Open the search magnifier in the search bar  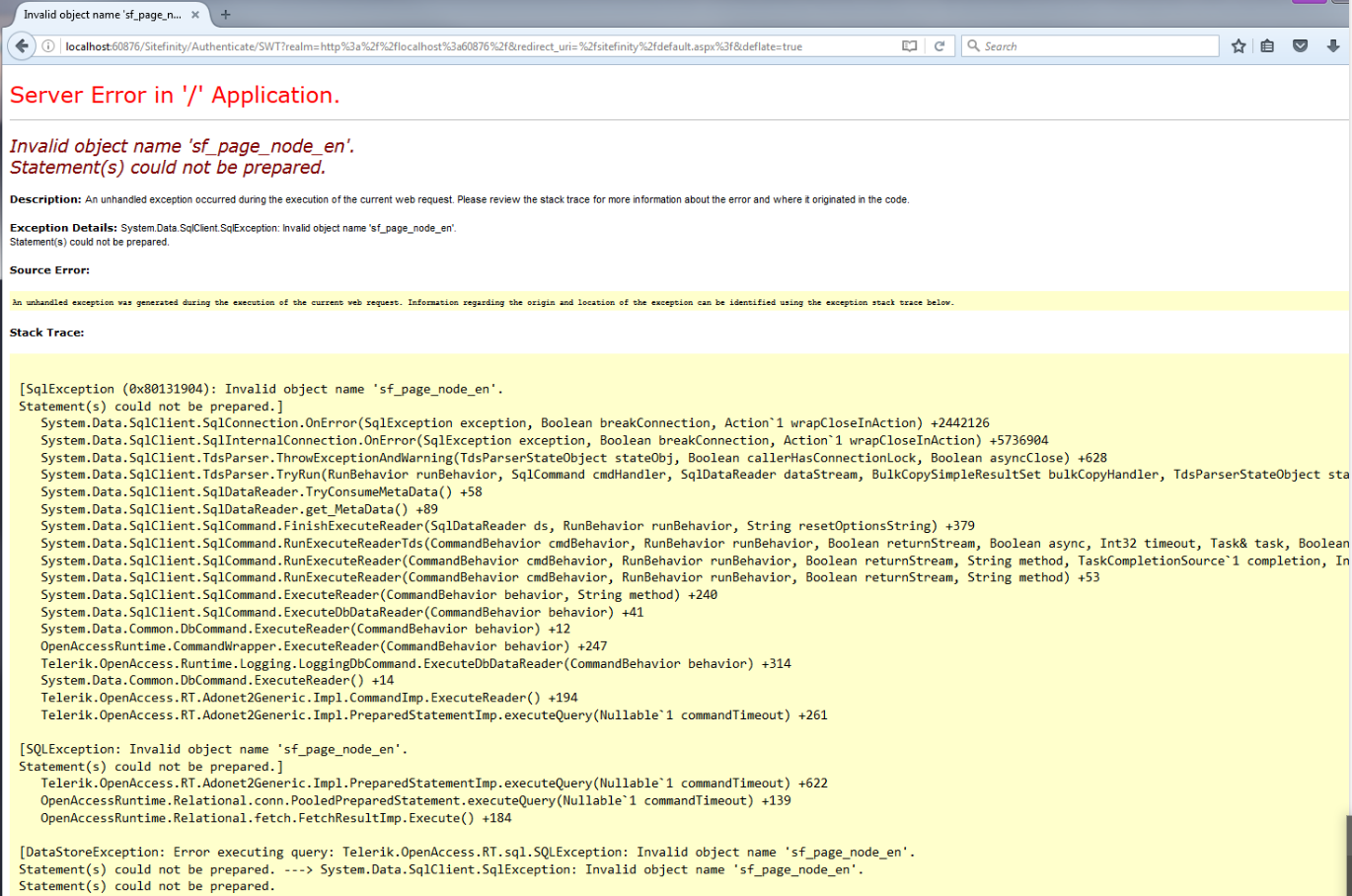tap(972, 45)
